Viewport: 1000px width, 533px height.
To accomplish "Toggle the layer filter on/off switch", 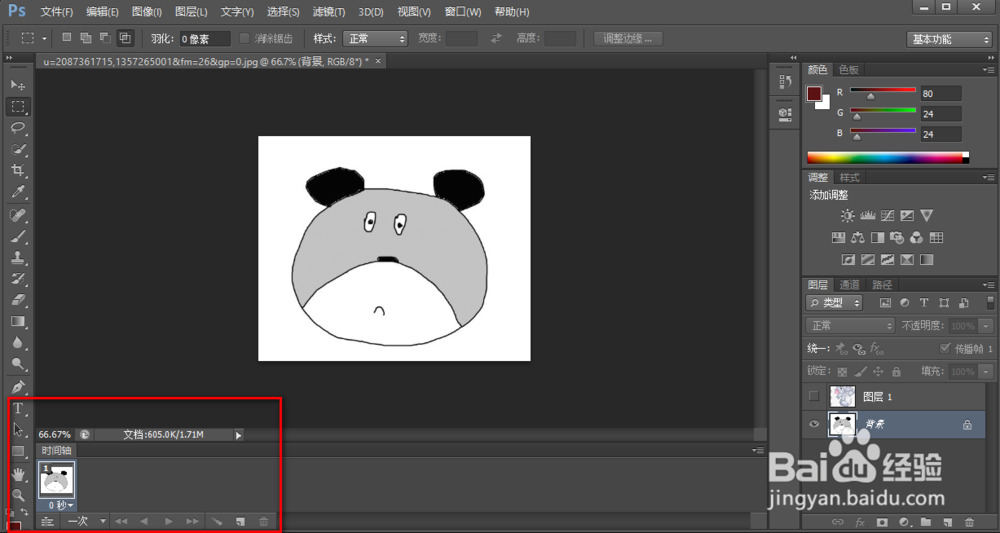I will [x=990, y=303].
